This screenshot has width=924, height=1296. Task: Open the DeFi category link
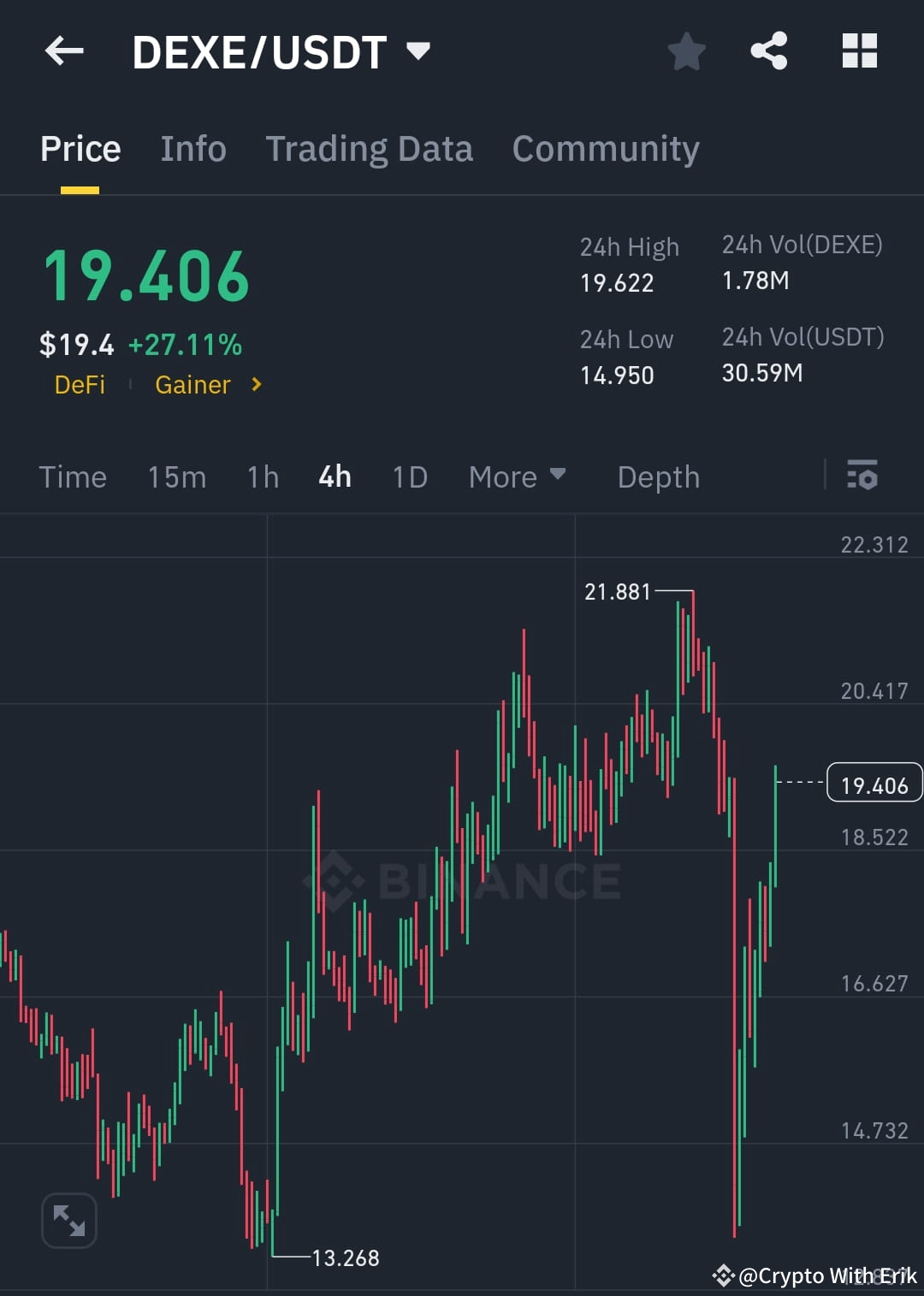pos(80,385)
